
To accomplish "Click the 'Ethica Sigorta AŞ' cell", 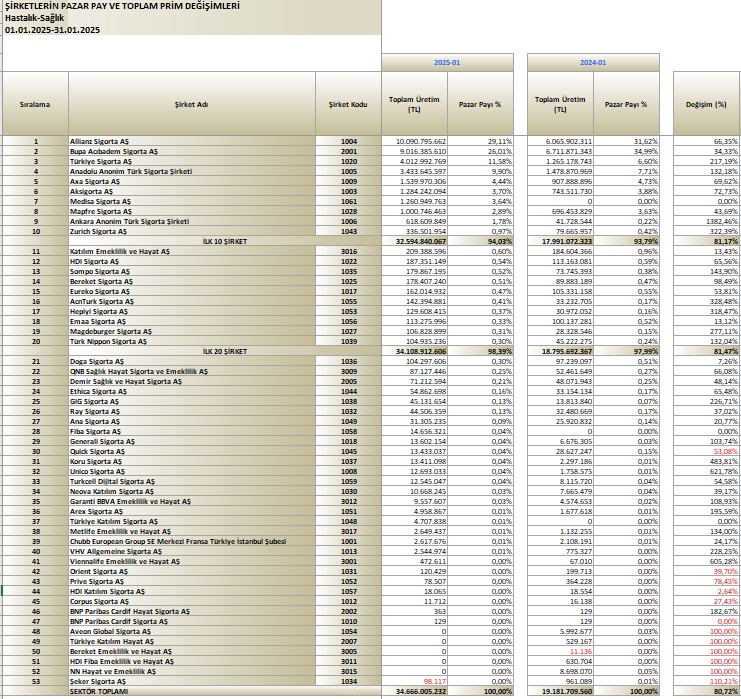I will click(x=192, y=391).
